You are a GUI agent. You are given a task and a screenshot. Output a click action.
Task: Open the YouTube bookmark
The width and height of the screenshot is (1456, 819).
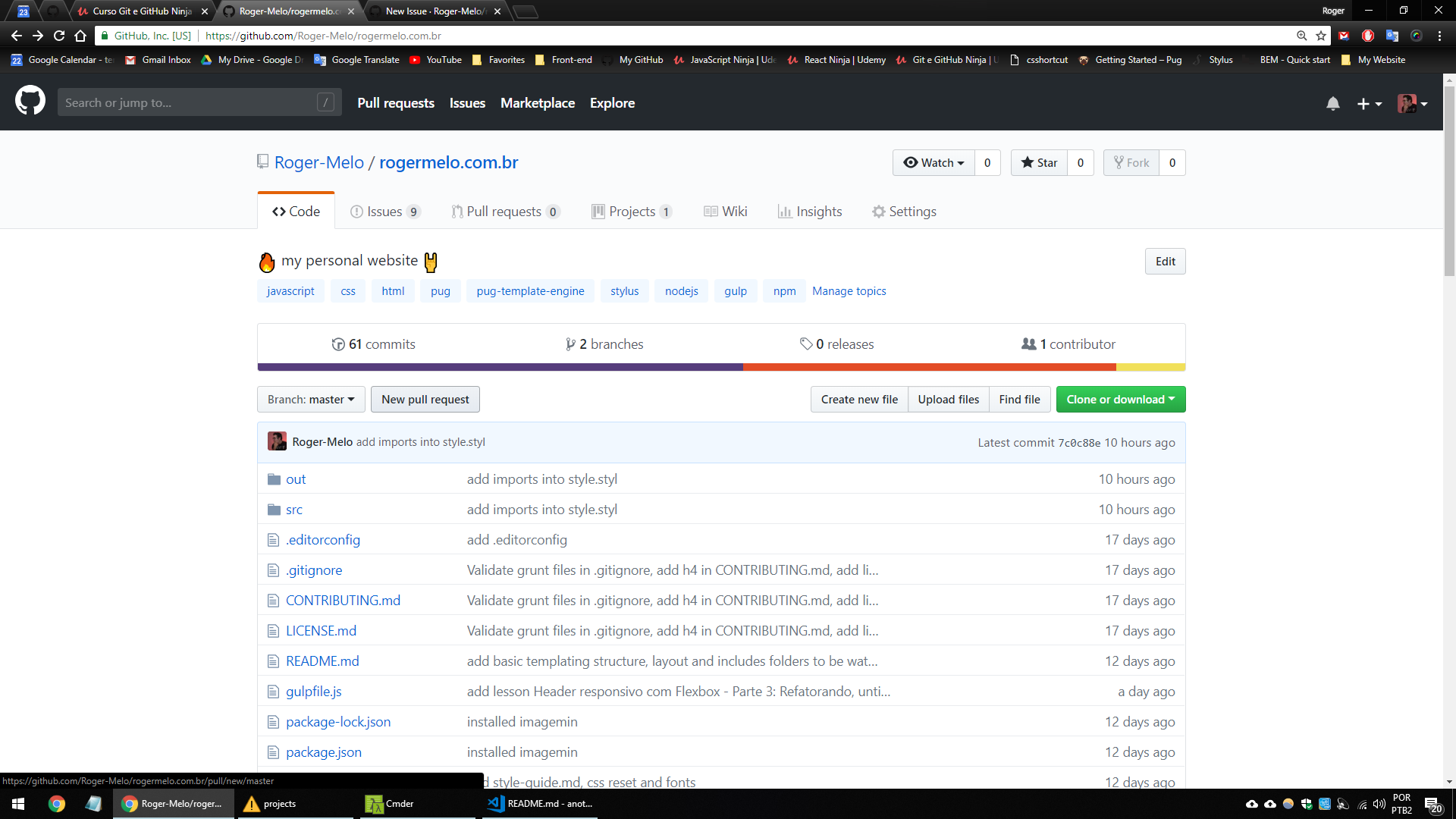pyautogui.click(x=435, y=60)
